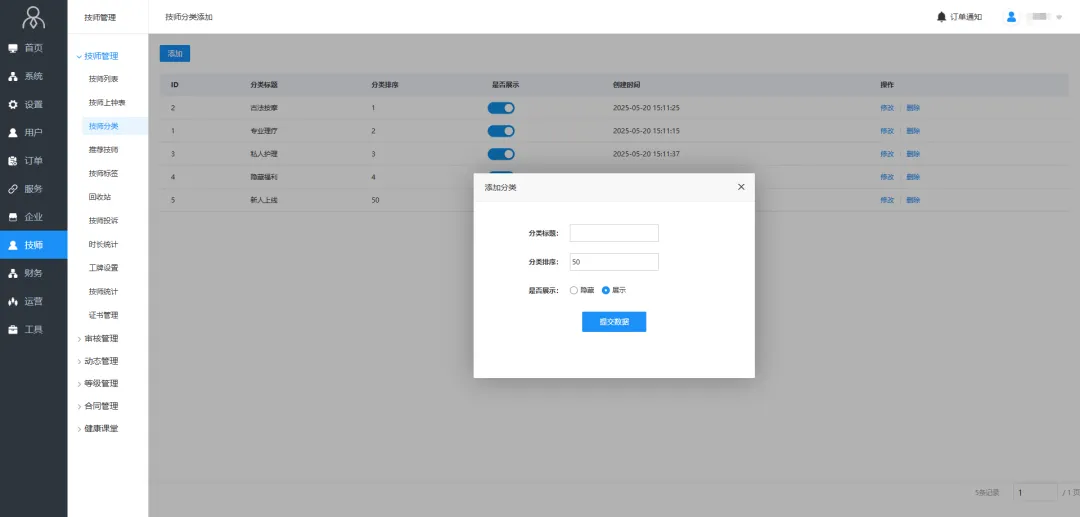This screenshot has height=517, width=1080.
Task: Click the 订单通知 bell icon
Action: tap(941, 17)
